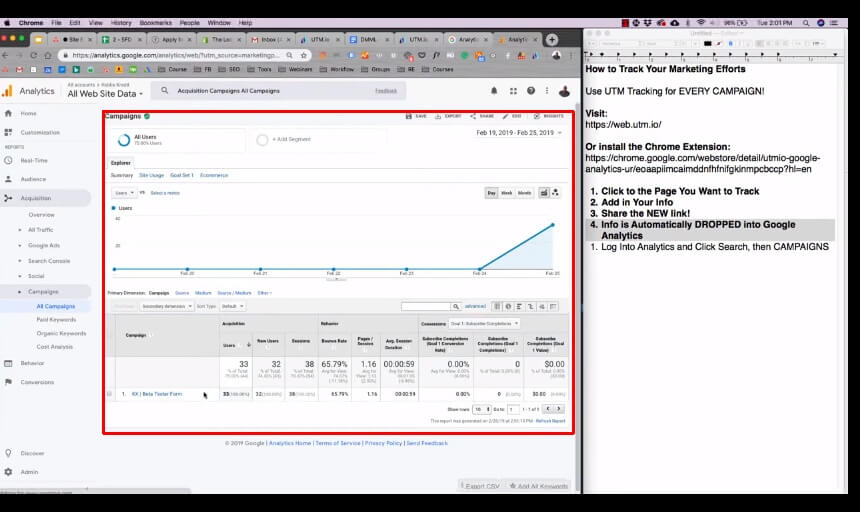Open the Google apps grid icon in Analytics

point(513,91)
